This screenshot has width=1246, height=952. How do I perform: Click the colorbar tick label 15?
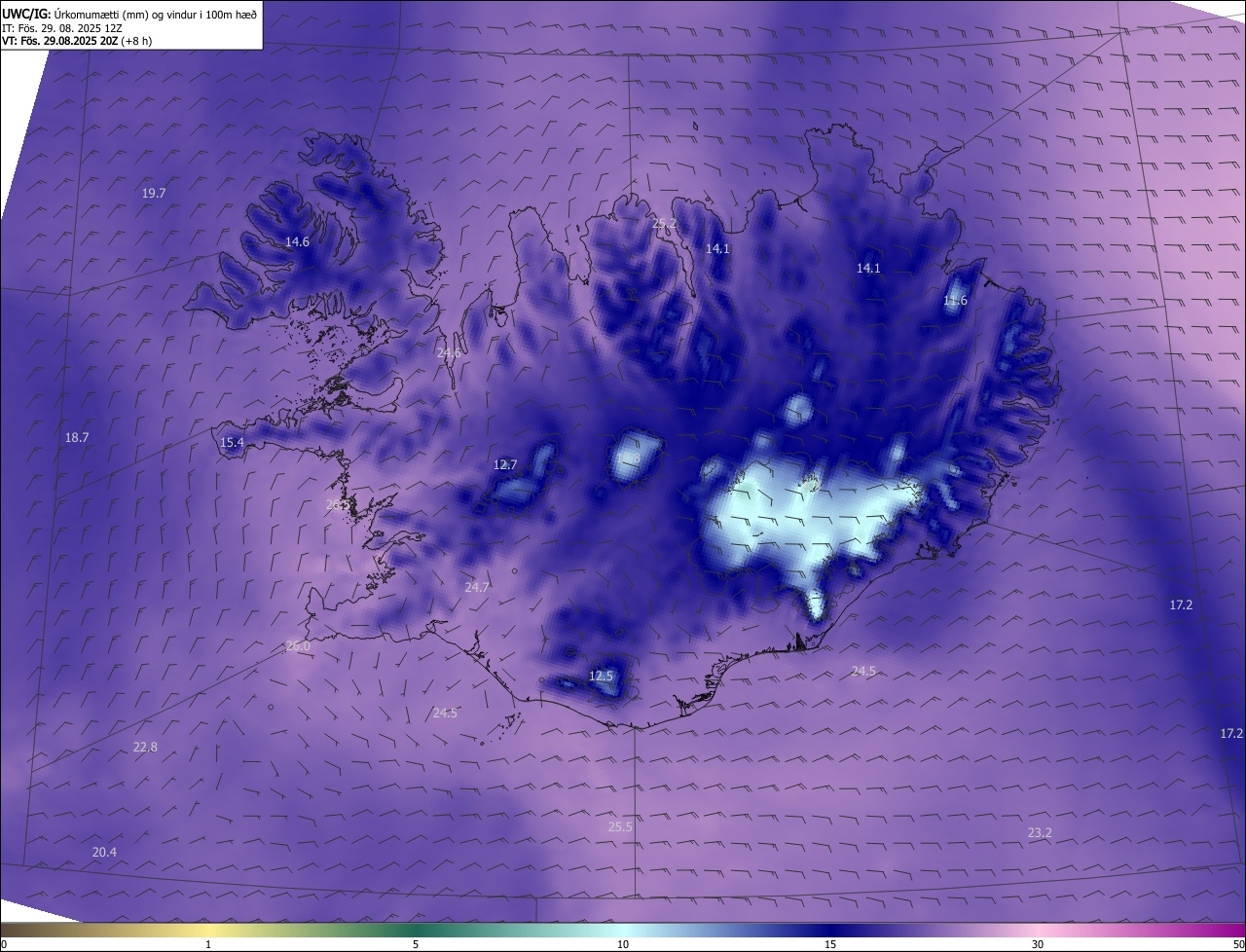(830, 944)
